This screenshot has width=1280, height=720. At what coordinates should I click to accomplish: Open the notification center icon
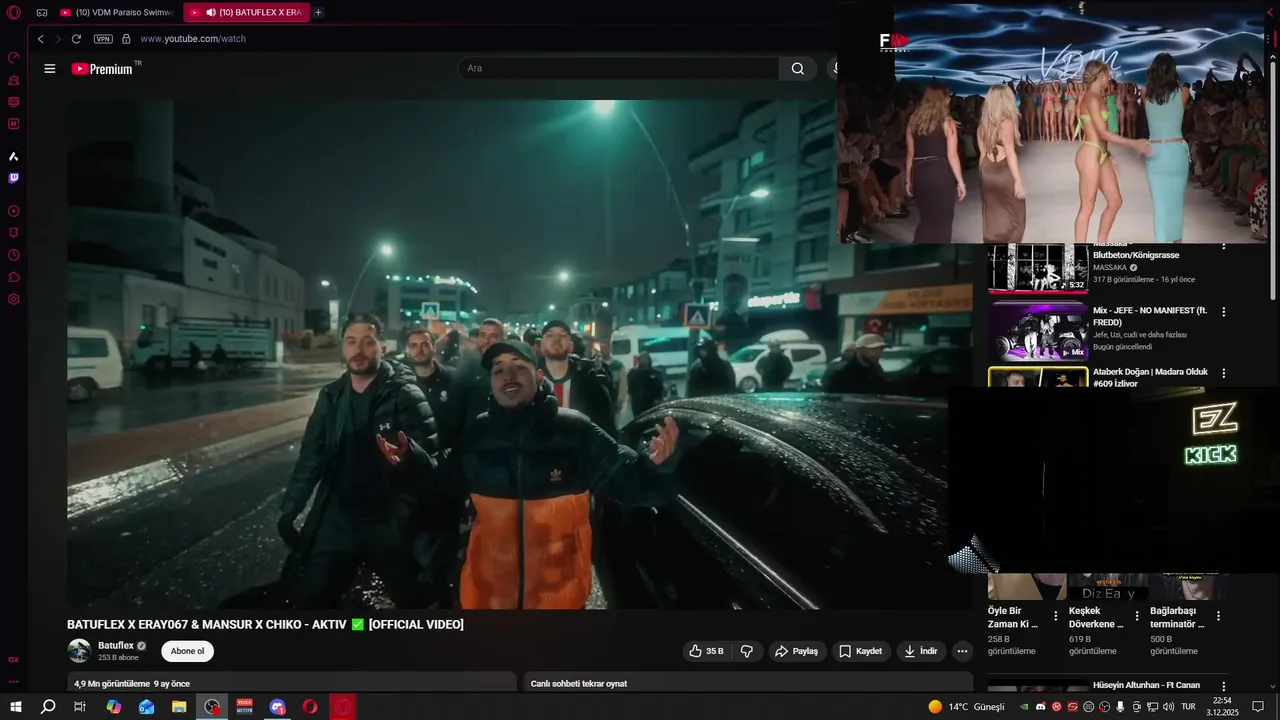1258,707
